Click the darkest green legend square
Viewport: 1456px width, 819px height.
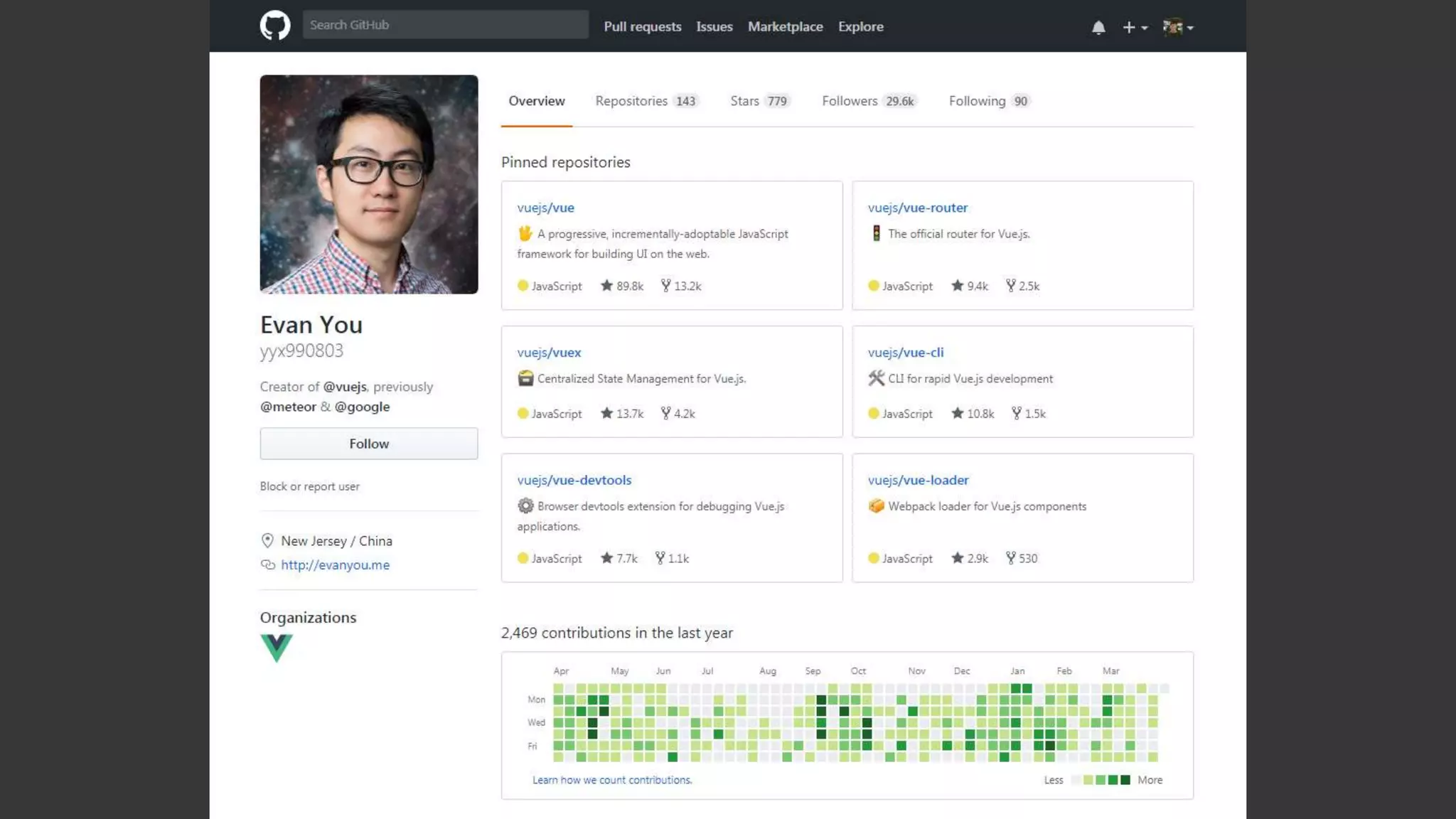coord(1125,780)
